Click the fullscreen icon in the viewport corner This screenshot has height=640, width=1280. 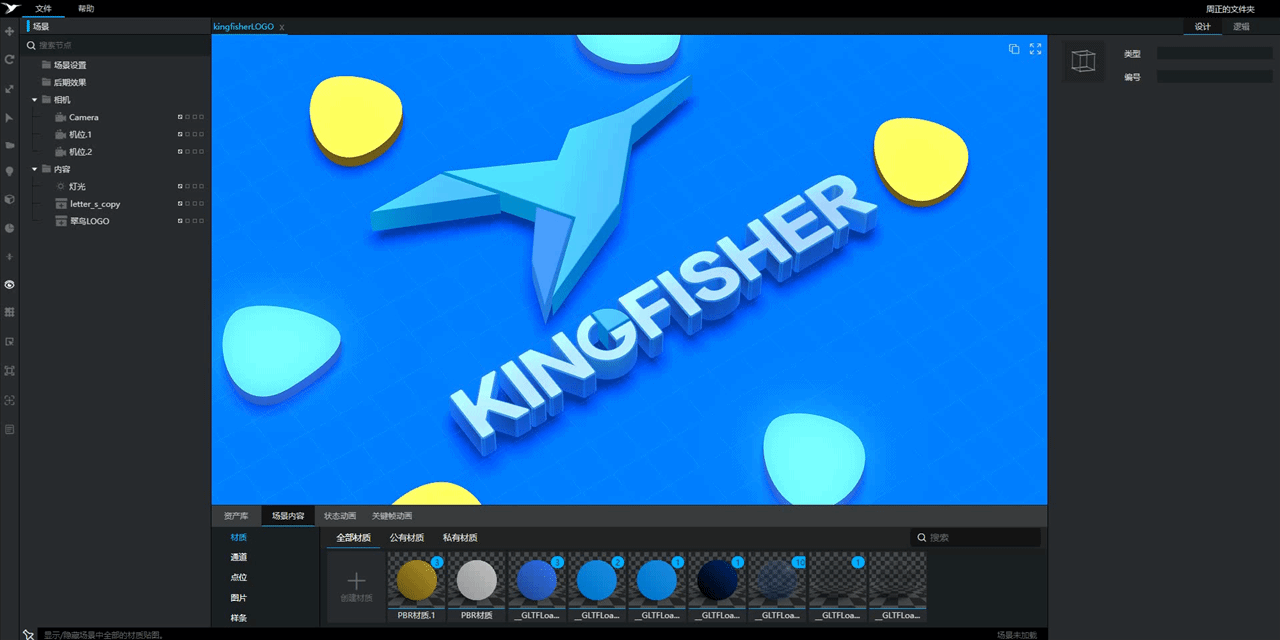coord(1035,49)
